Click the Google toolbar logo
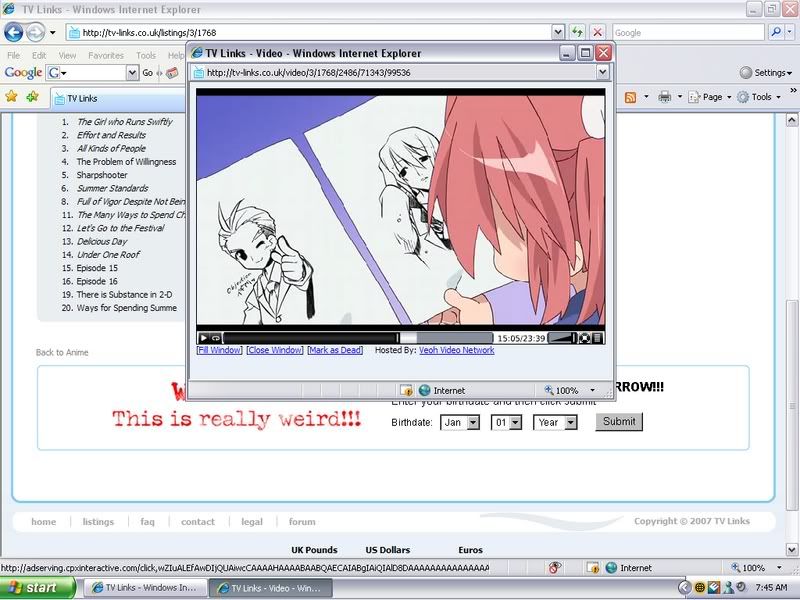Screen dimensions: 800x600 click(23, 72)
